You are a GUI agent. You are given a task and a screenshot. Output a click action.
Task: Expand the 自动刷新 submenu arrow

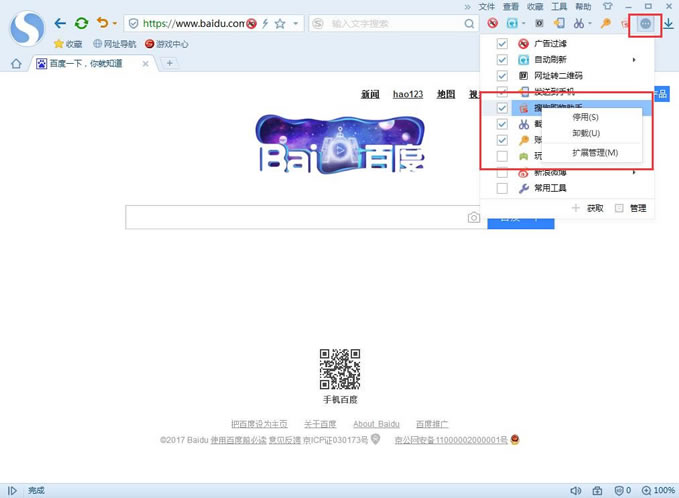coord(634,60)
